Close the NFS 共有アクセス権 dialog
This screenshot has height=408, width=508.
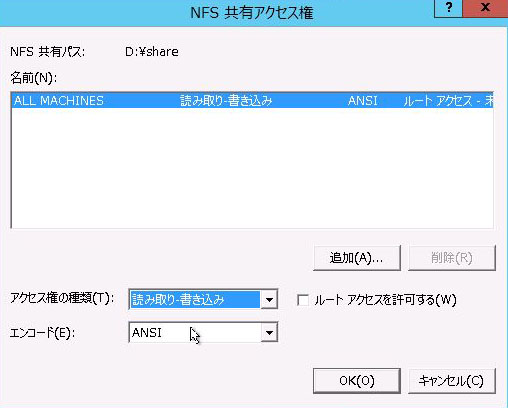(x=485, y=8)
